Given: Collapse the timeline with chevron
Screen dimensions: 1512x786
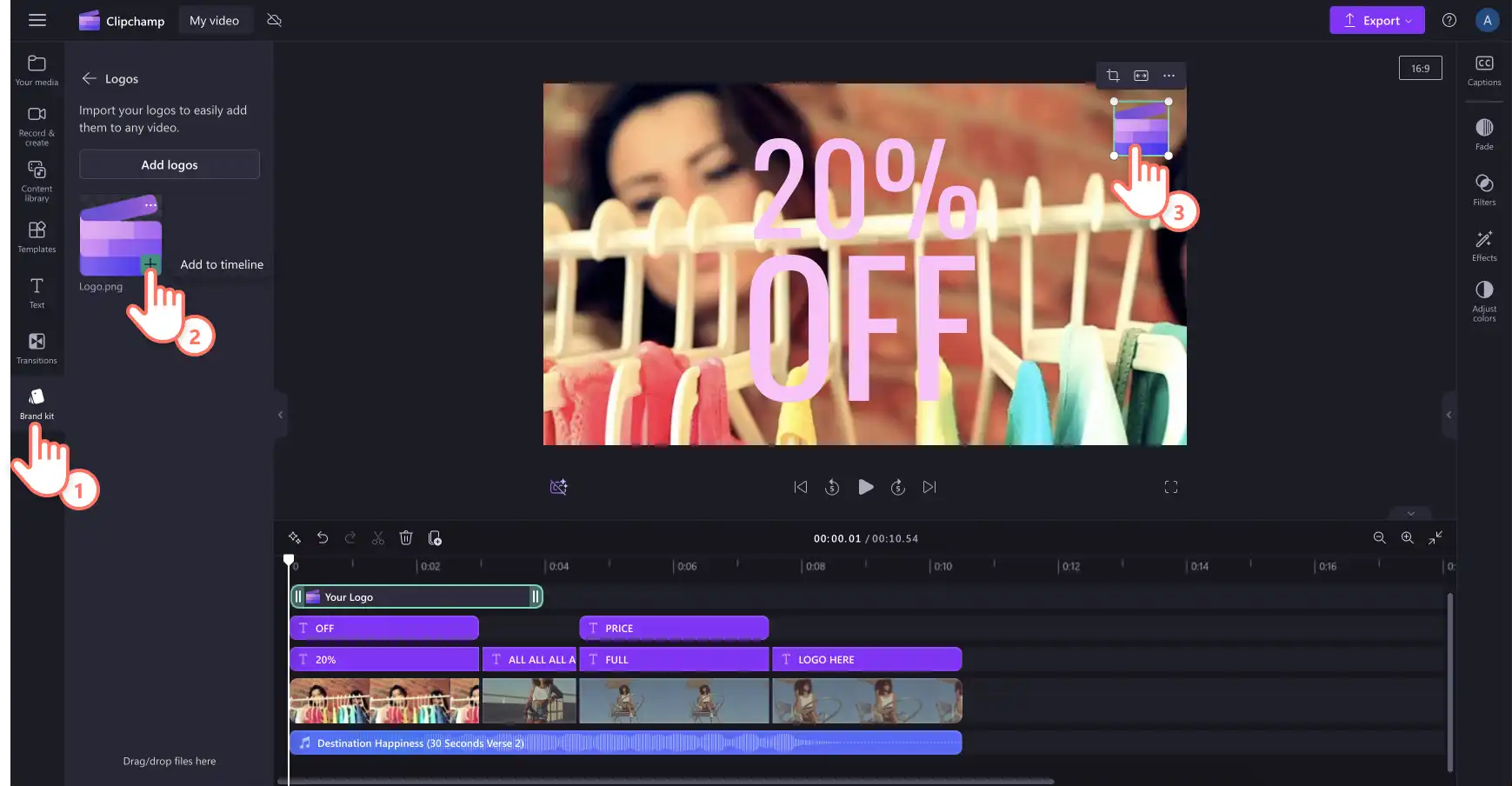Looking at the screenshot, I should [x=1410, y=513].
